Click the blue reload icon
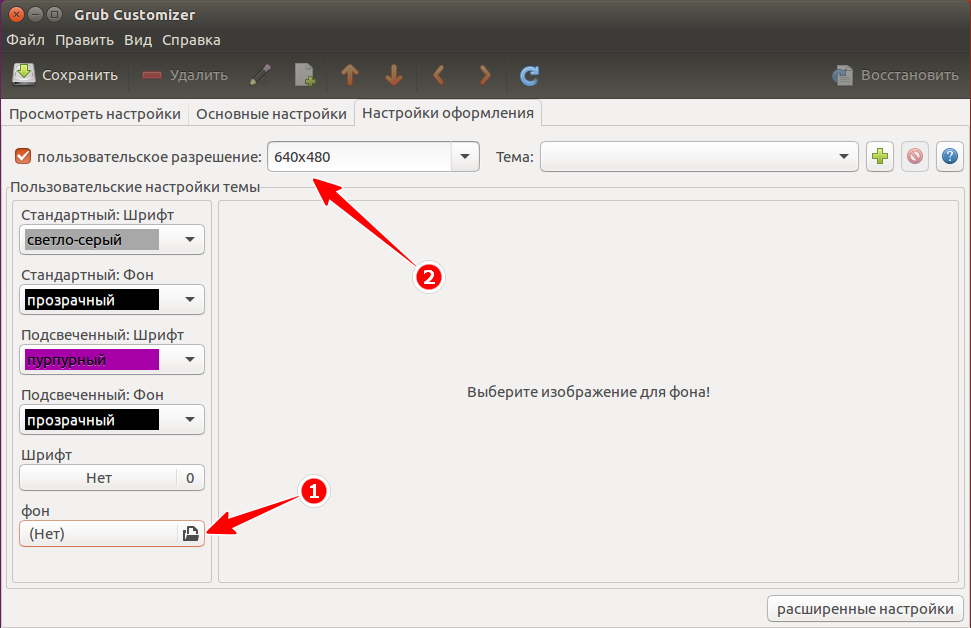Viewport: 971px width, 628px height. pos(529,75)
